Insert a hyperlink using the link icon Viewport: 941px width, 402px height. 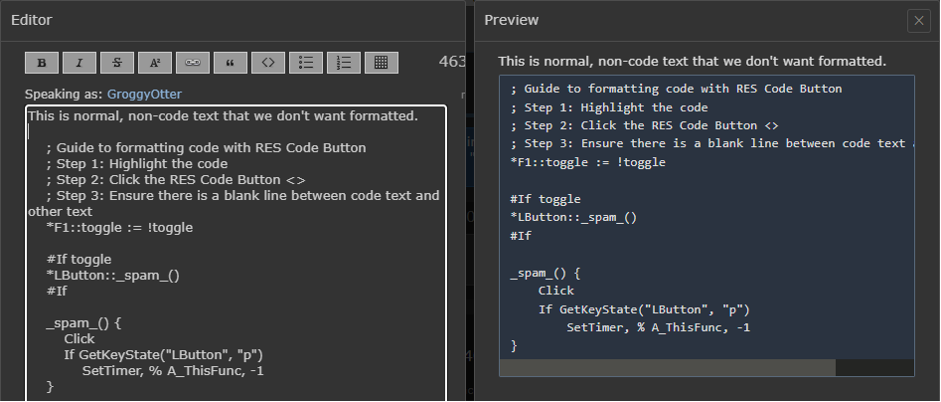pos(193,62)
